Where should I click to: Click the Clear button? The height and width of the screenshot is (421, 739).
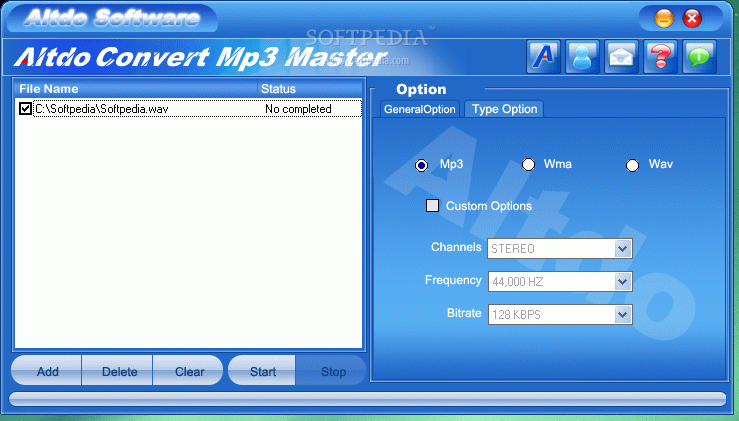pyautogui.click(x=188, y=371)
